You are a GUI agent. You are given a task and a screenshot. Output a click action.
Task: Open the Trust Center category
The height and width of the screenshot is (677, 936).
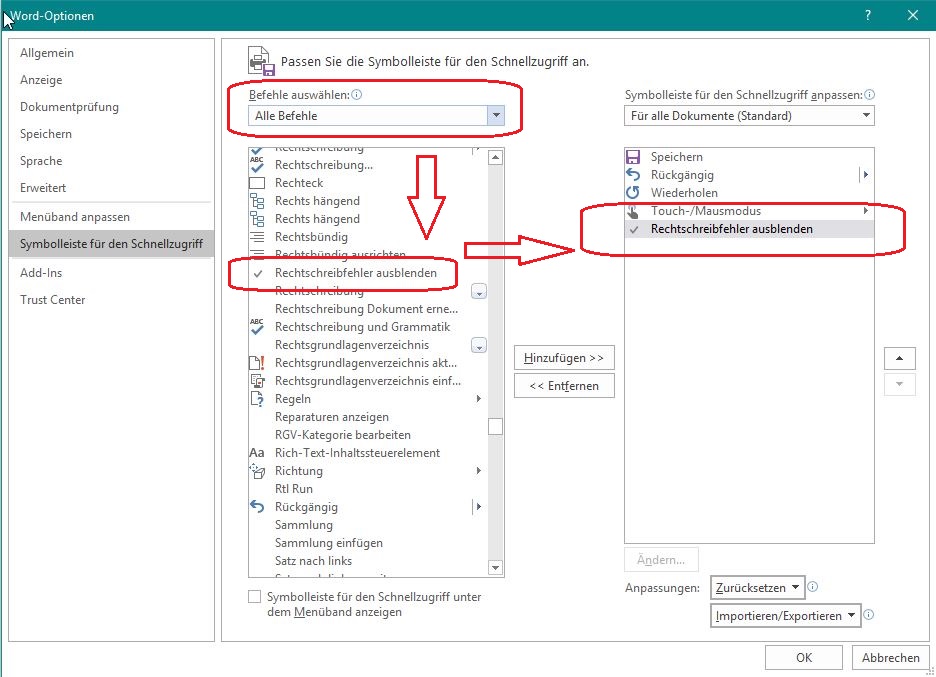tap(53, 300)
